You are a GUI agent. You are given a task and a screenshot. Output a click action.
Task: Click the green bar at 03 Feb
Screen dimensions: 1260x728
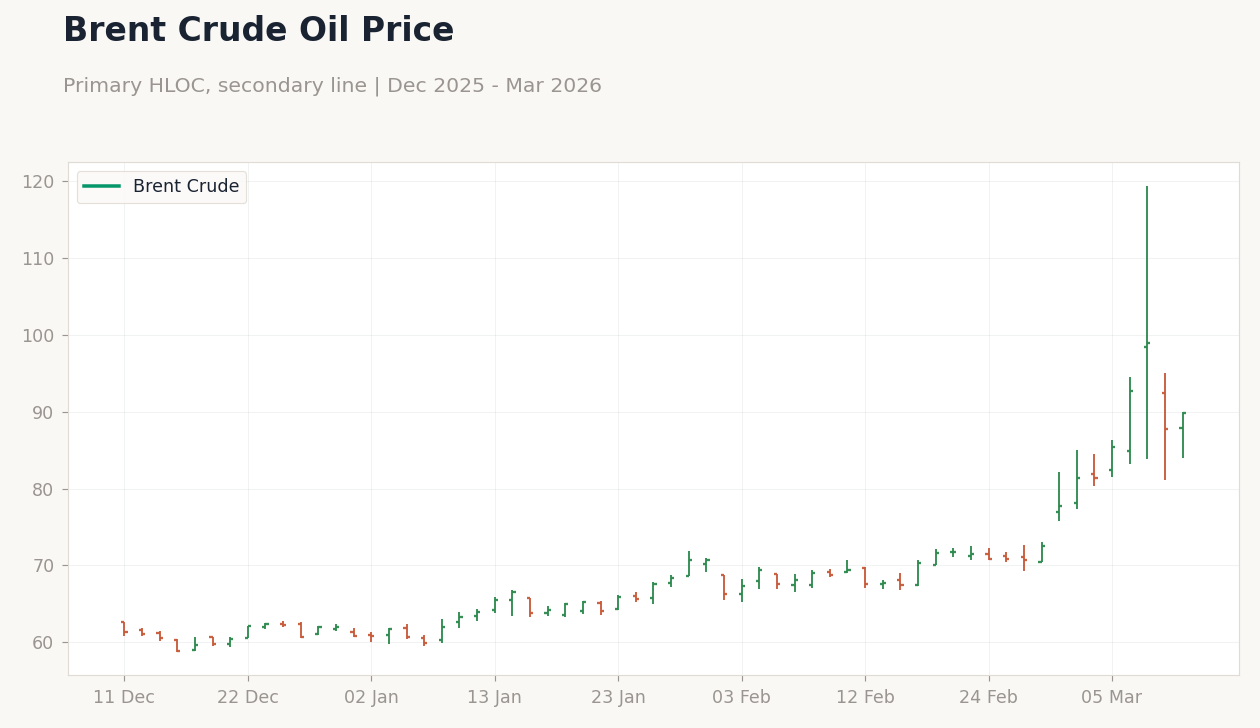pos(742,590)
